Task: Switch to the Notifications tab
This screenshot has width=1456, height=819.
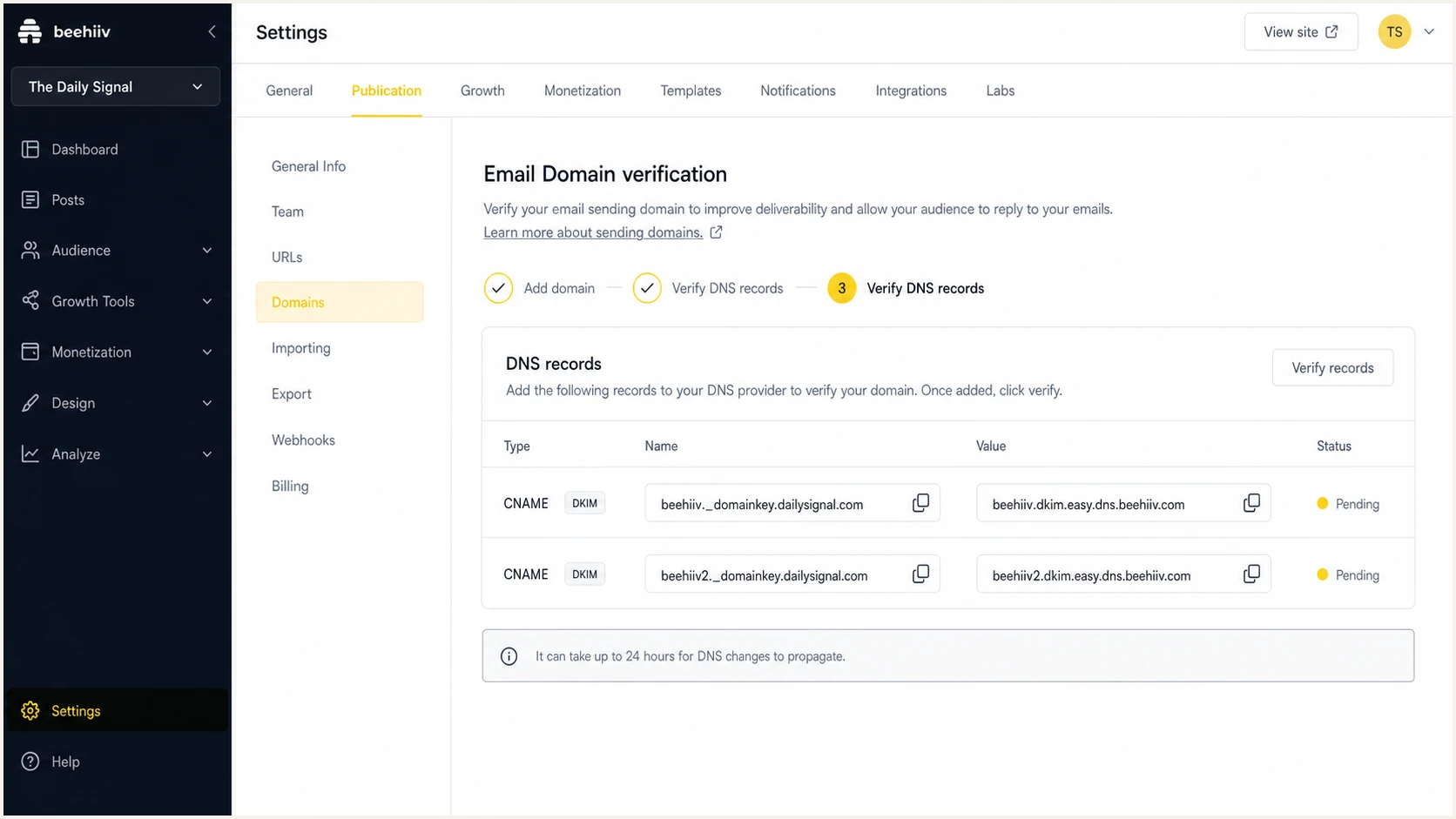Action: (798, 91)
